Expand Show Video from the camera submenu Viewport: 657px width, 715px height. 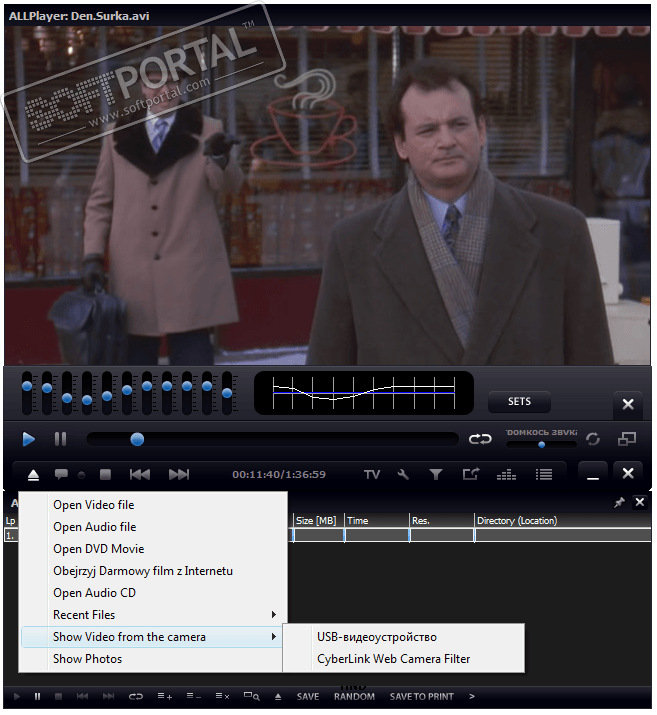[153, 639]
